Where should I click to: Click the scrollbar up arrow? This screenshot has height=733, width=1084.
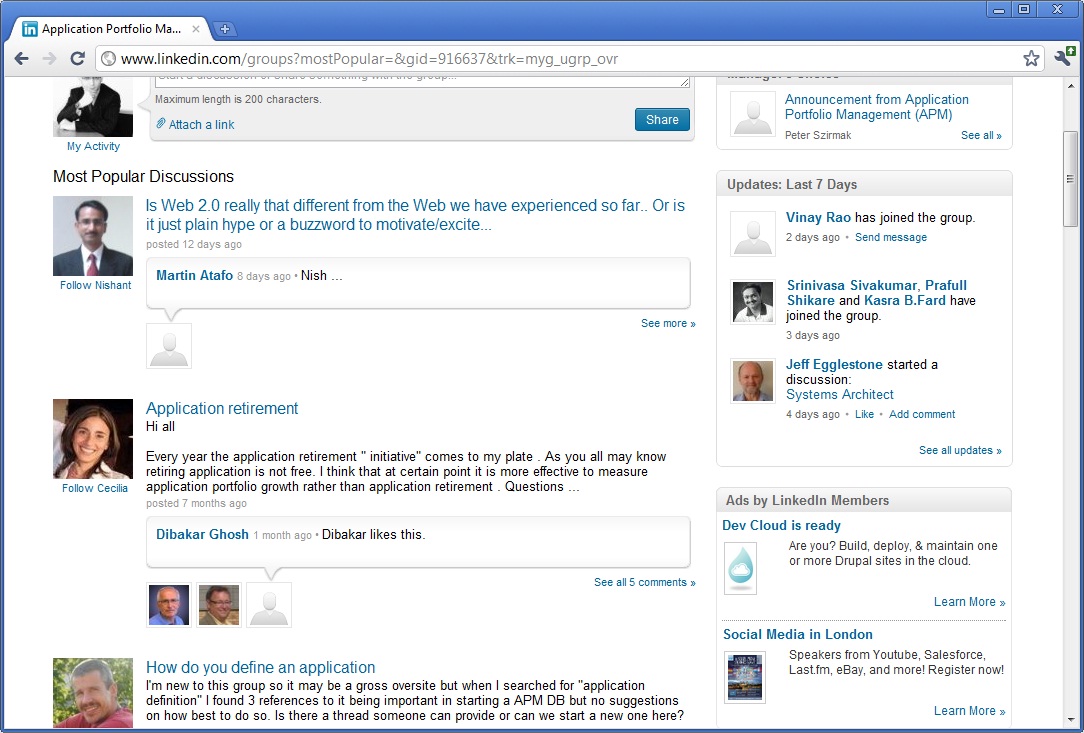coord(1070,84)
